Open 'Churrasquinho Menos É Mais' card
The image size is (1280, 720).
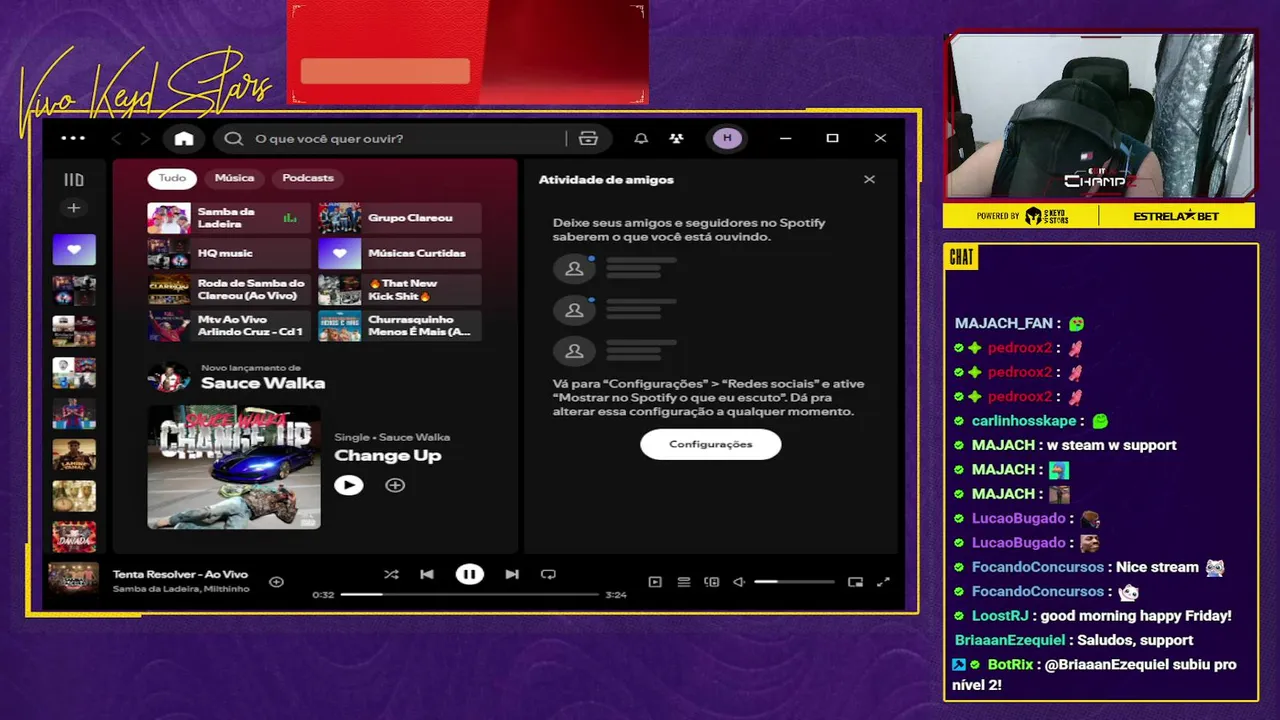coord(400,326)
